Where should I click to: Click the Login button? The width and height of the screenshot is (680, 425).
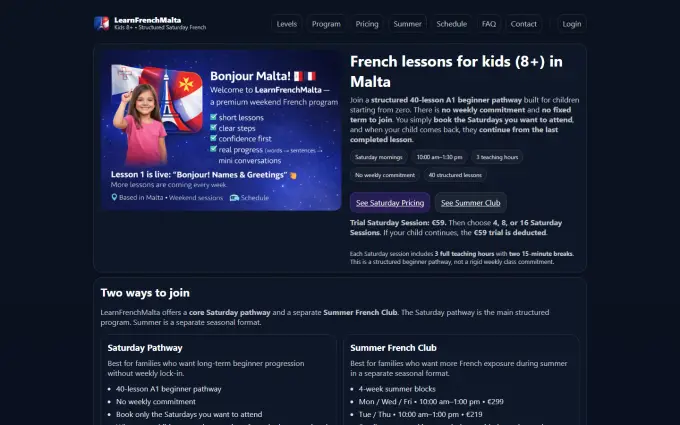point(572,24)
